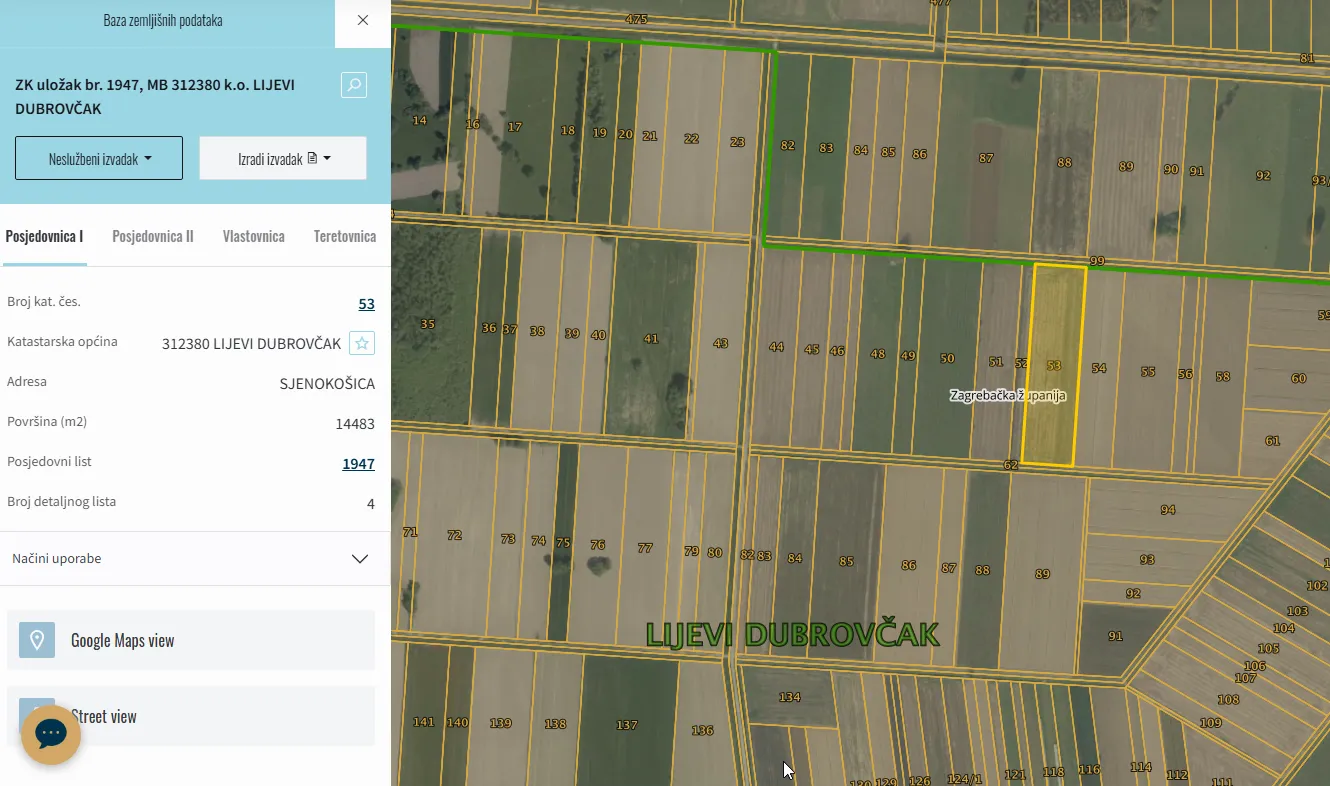The height and width of the screenshot is (786, 1330).
Task: Click the Street view button
Action: click(x=191, y=716)
